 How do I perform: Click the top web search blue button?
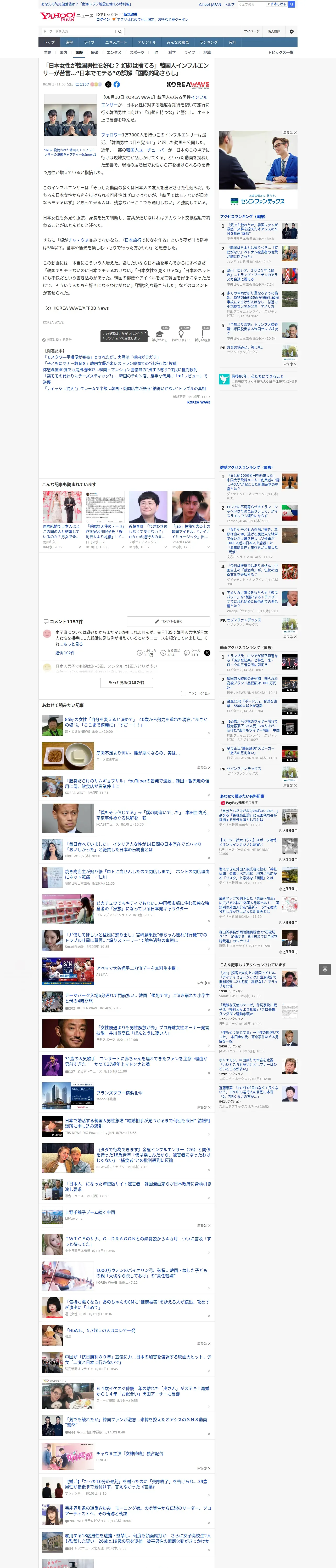click(x=292, y=4)
